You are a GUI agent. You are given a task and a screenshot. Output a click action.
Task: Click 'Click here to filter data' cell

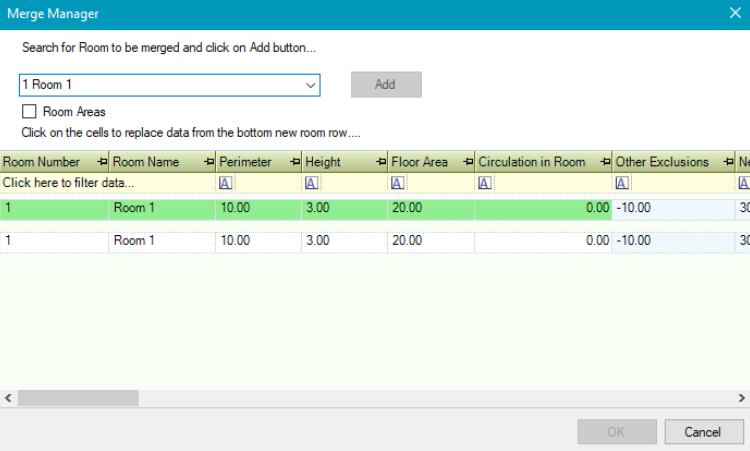tap(68, 183)
